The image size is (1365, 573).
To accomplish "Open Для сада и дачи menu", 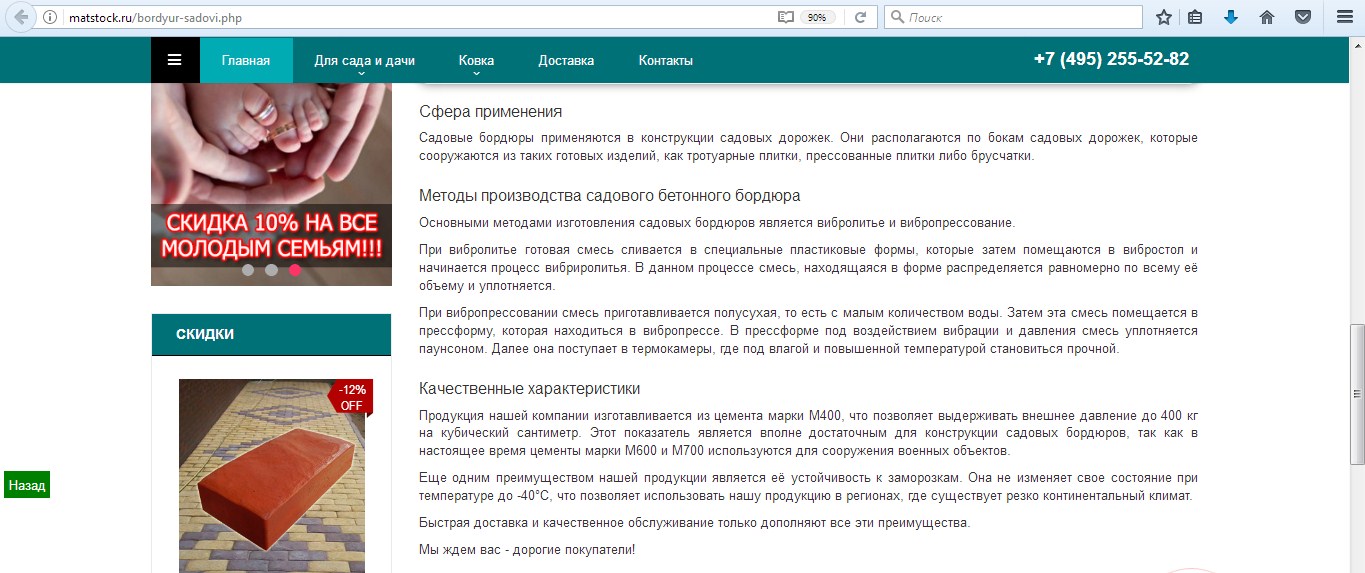I will pos(364,60).
